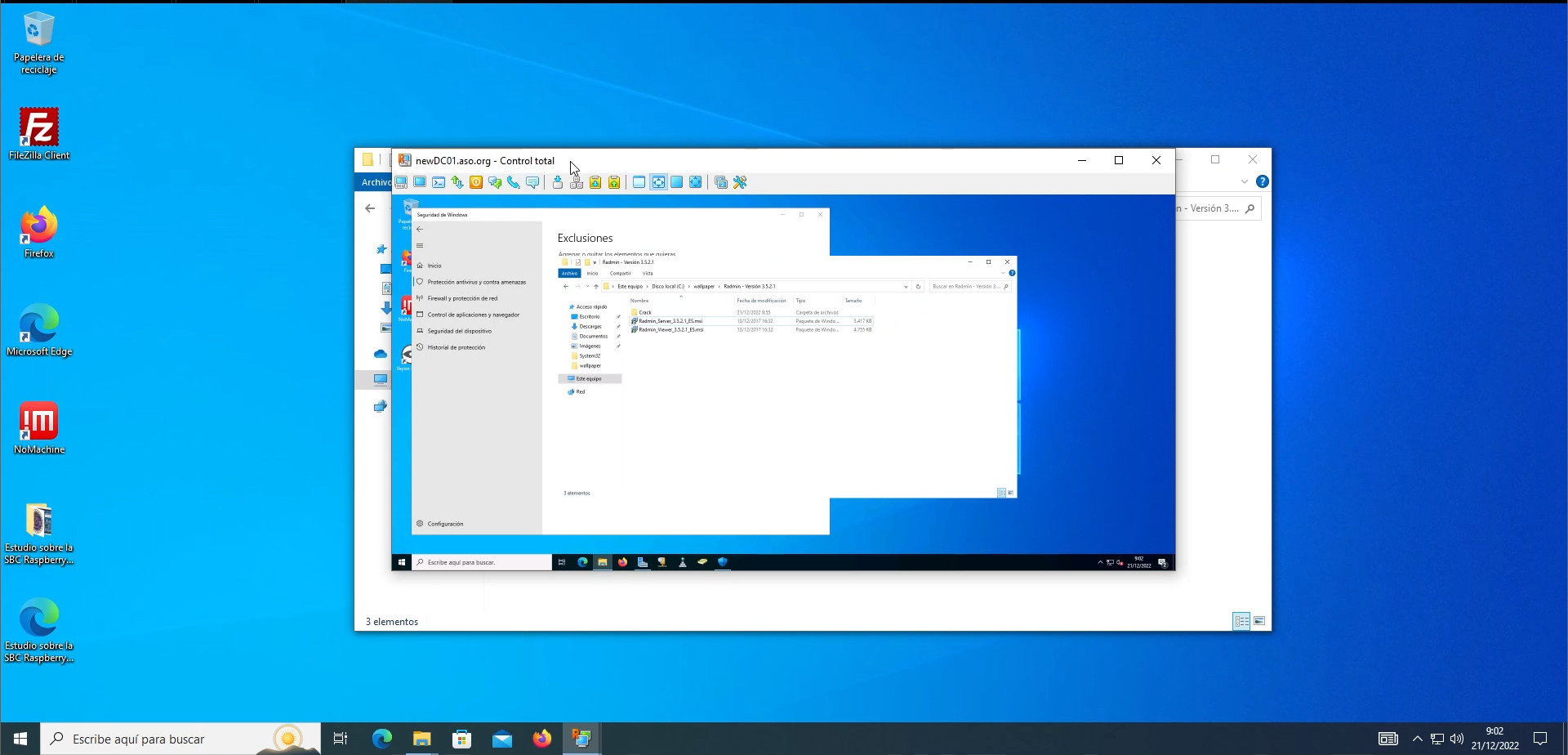Expand the ribbon chevron beside the help icon

[x=1244, y=181]
